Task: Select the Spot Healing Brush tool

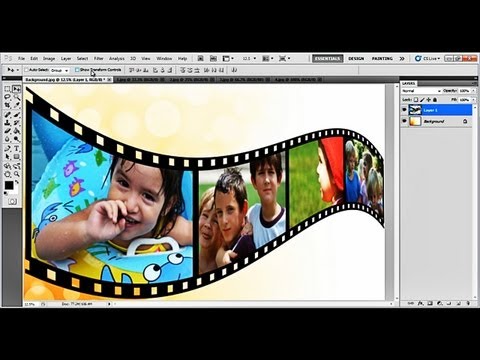Action: (7, 115)
